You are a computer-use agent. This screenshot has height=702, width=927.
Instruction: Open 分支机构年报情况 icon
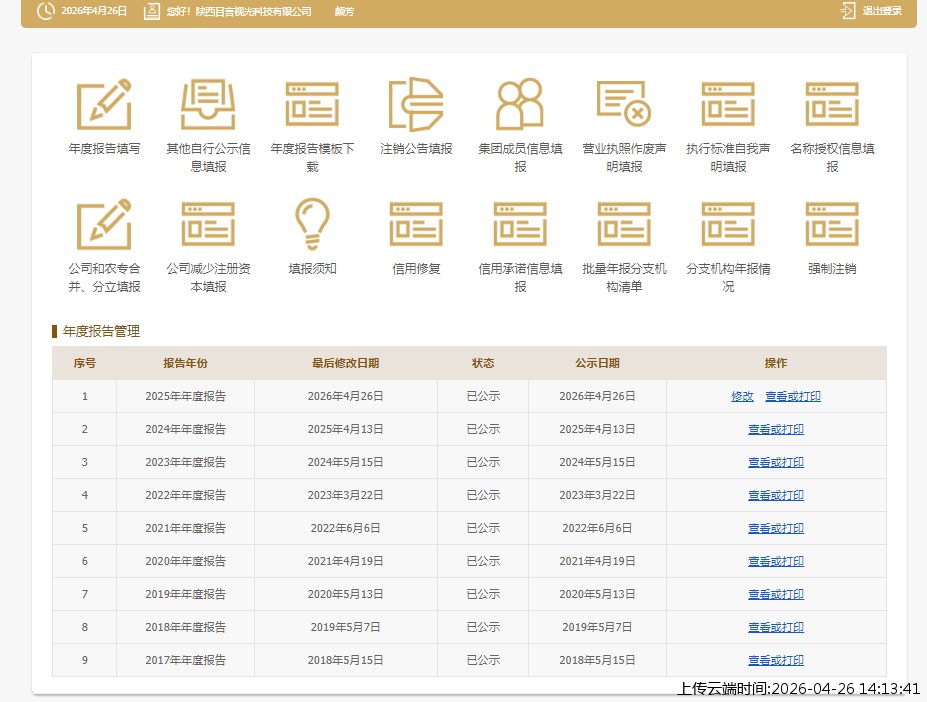tap(728, 224)
